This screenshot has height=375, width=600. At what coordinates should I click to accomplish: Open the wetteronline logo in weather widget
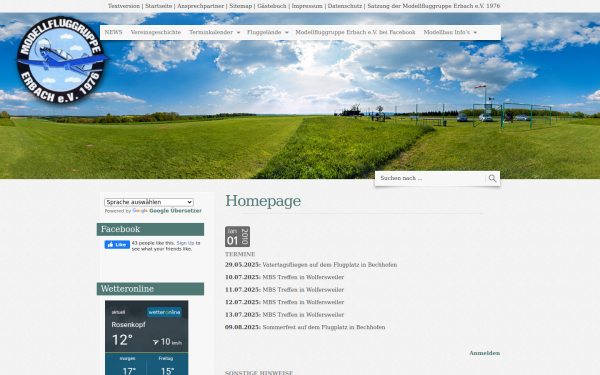(x=164, y=312)
